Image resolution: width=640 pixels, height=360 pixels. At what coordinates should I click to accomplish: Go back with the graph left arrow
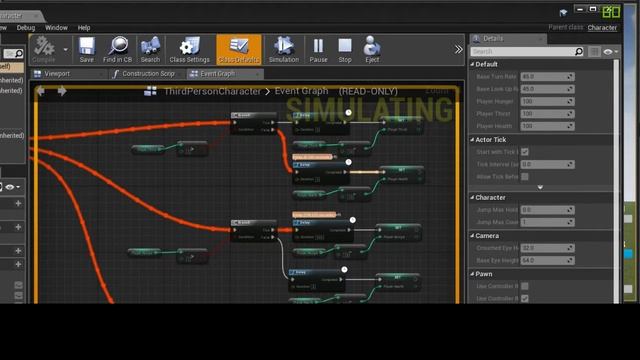pos(40,91)
